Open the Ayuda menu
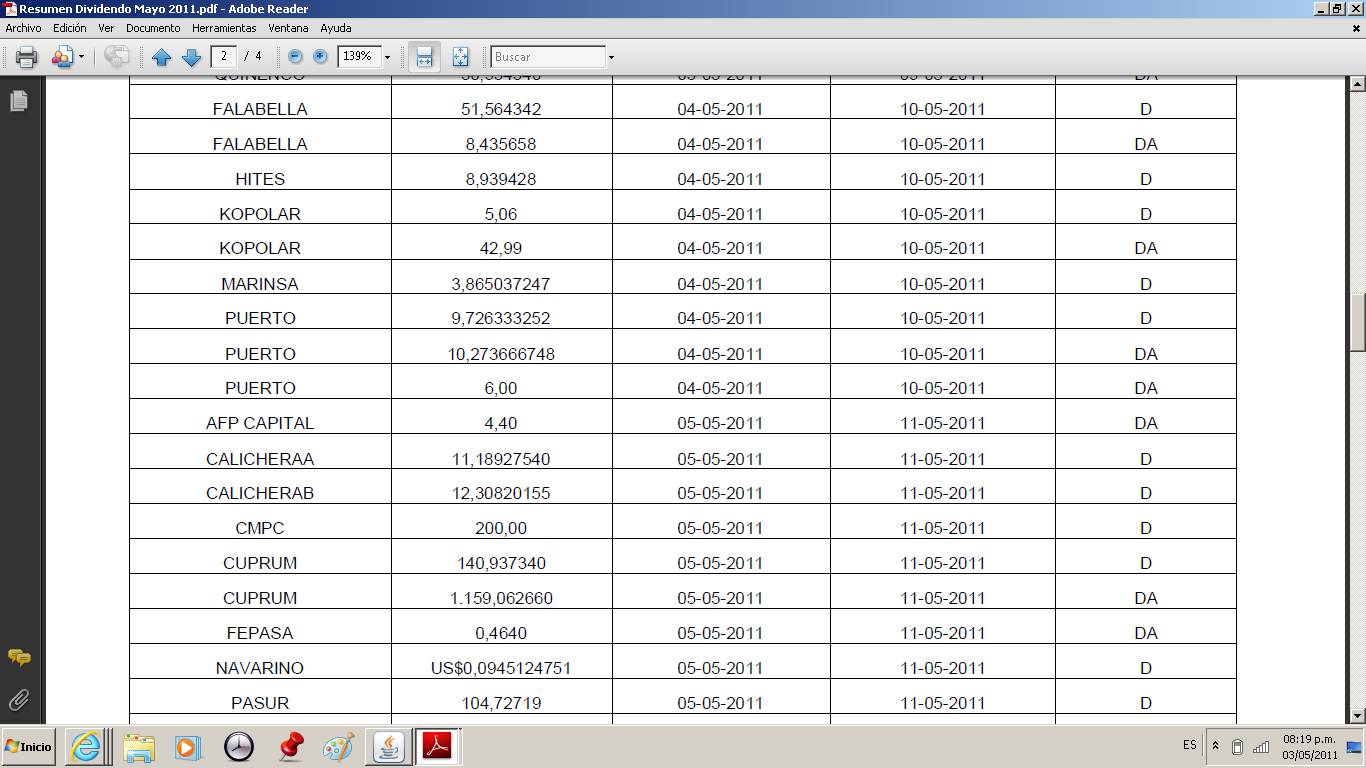The width and height of the screenshot is (1366, 768). [336, 28]
